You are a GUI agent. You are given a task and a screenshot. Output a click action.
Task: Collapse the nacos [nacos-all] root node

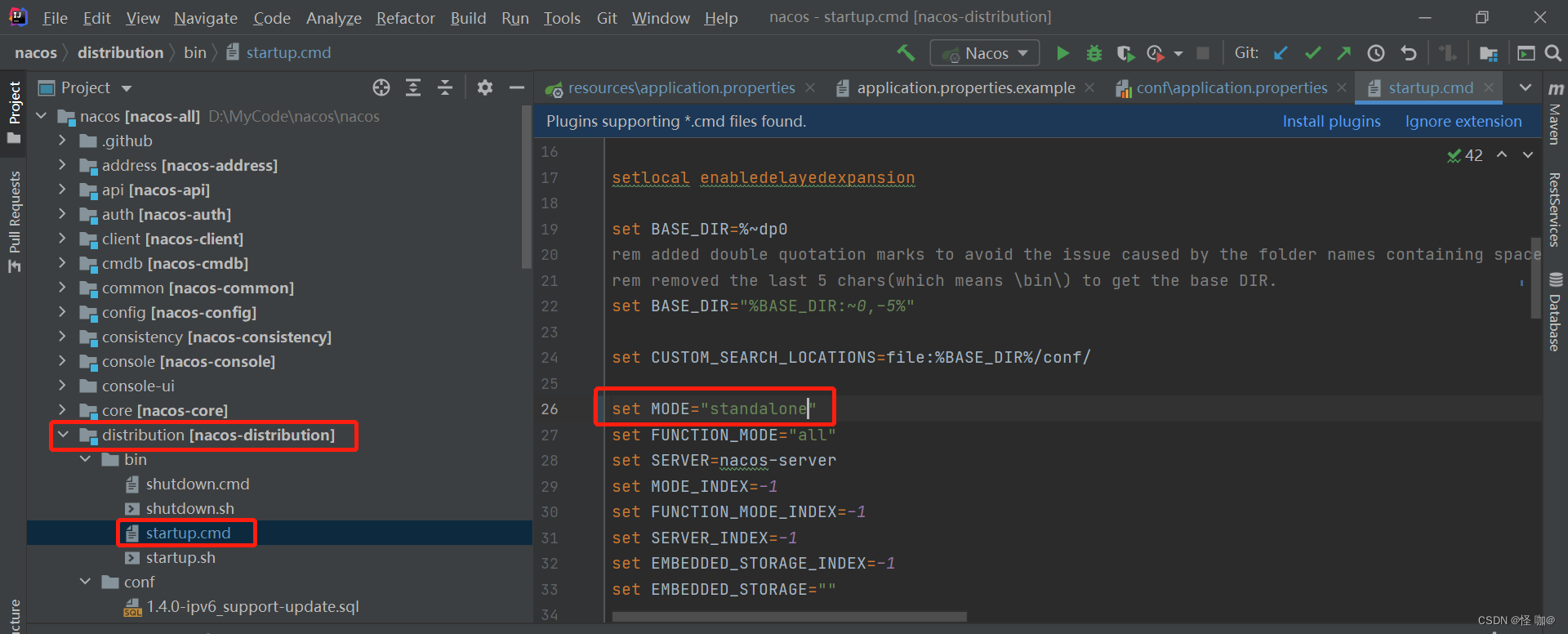41,116
